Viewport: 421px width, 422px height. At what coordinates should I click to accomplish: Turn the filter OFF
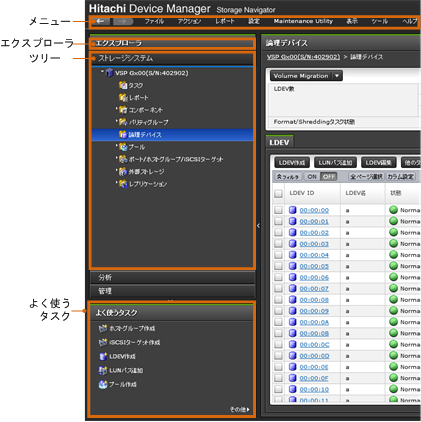pyautogui.click(x=329, y=177)
